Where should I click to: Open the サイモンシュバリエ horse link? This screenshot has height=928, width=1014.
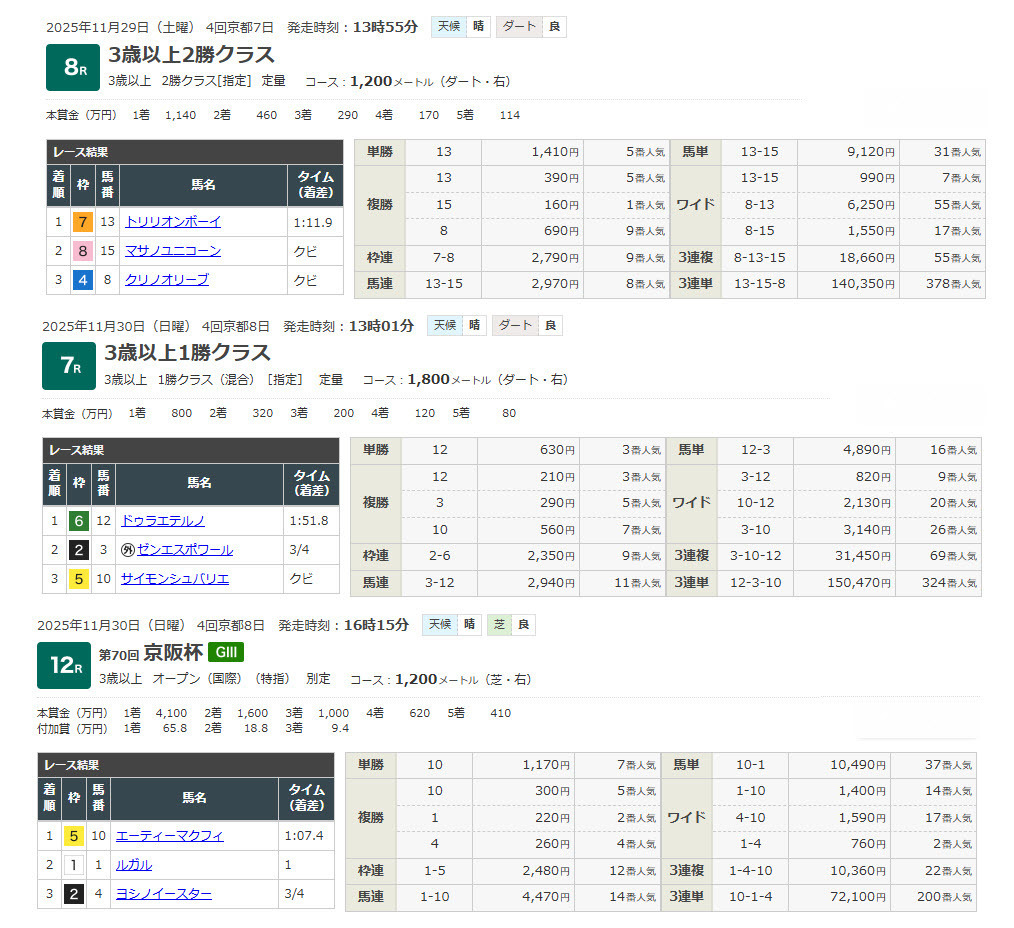(x=175, y=579)
